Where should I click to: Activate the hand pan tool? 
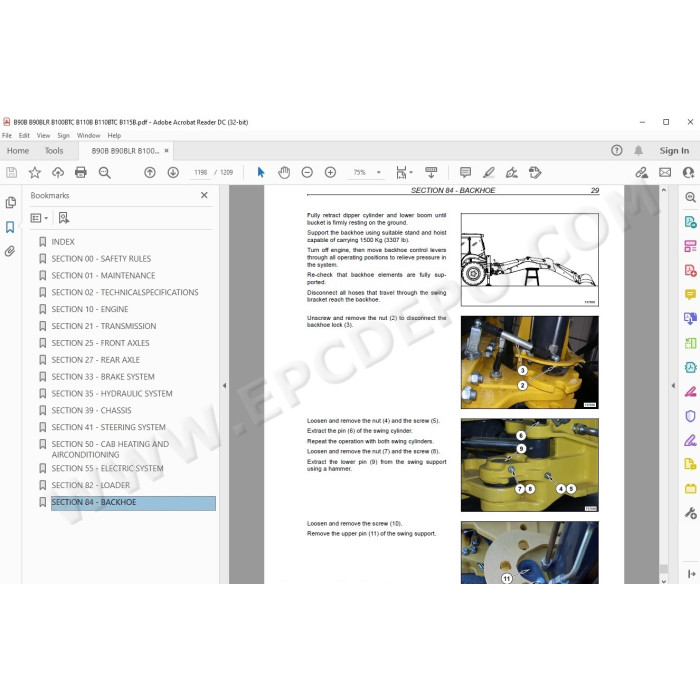click(x=284, y=172)
